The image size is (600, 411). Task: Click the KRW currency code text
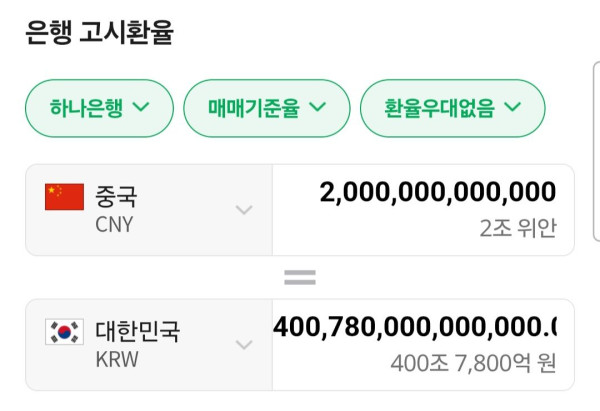coord(117,359)
